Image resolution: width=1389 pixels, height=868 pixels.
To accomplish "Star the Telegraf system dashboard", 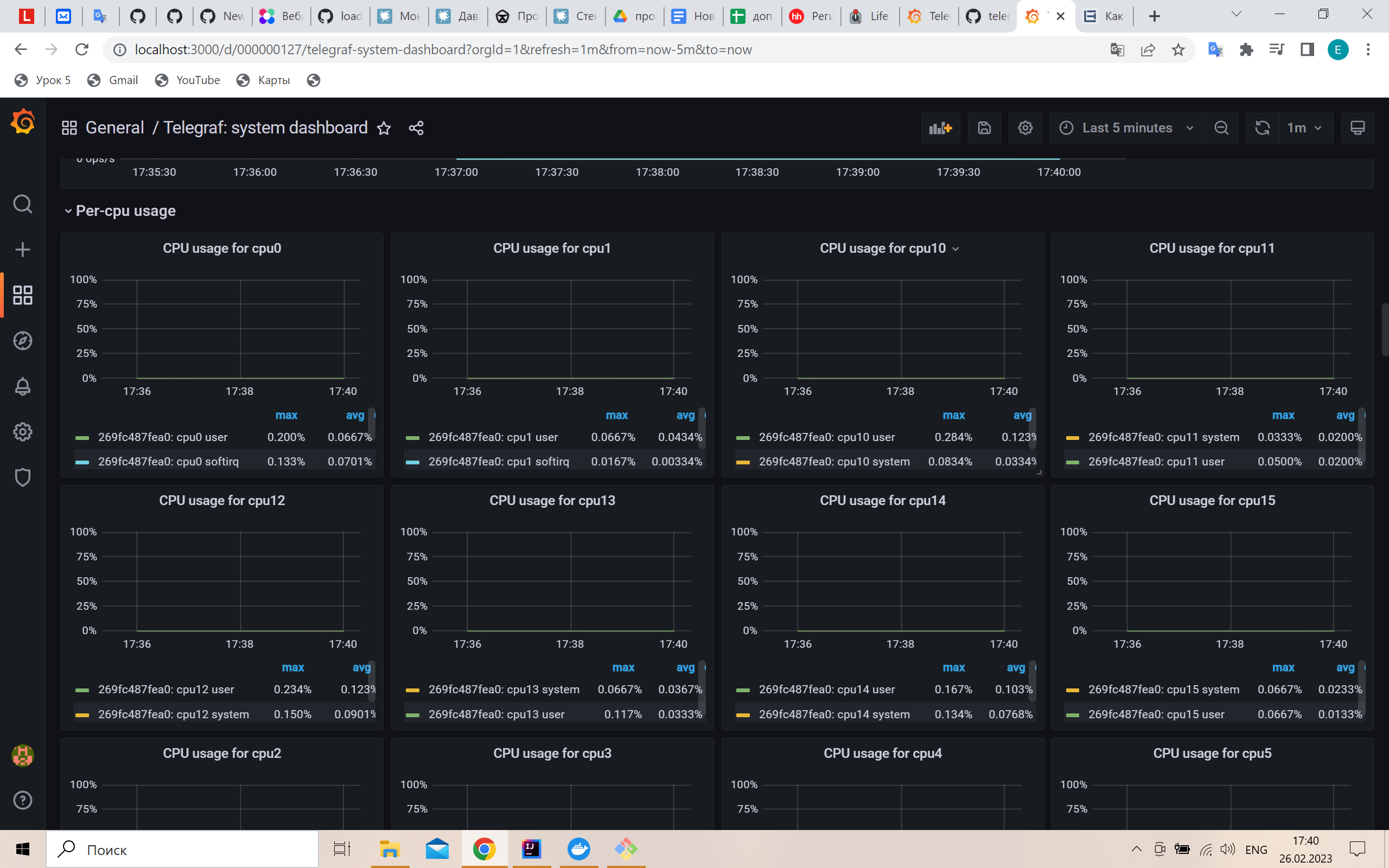I will (384, 127).
